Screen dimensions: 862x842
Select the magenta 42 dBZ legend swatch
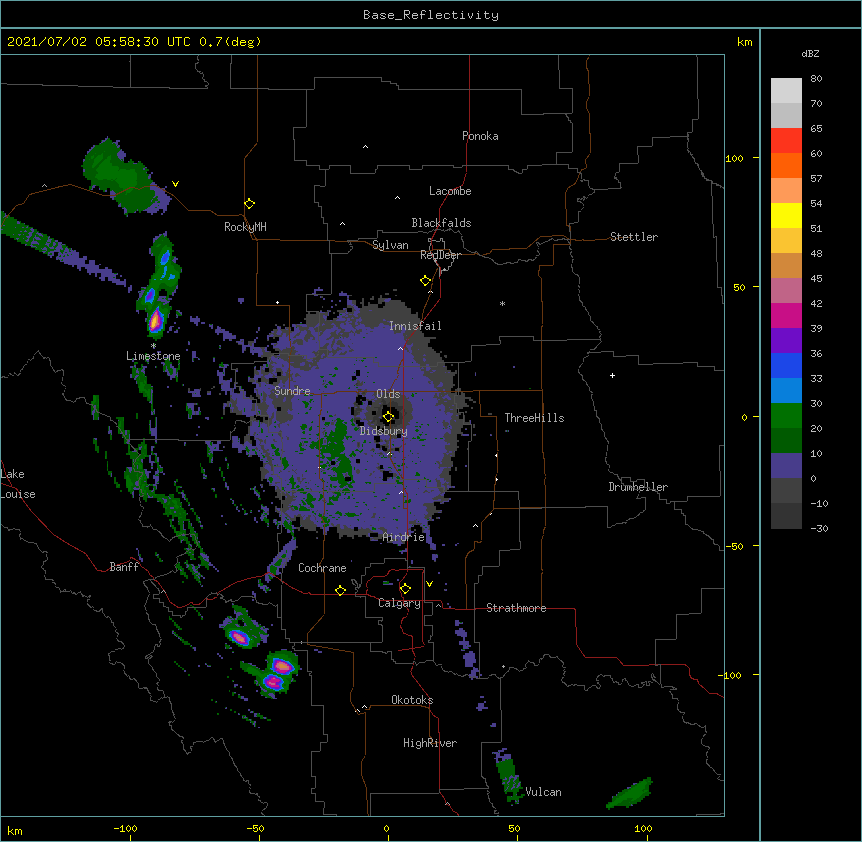click(x=786, y=315)
